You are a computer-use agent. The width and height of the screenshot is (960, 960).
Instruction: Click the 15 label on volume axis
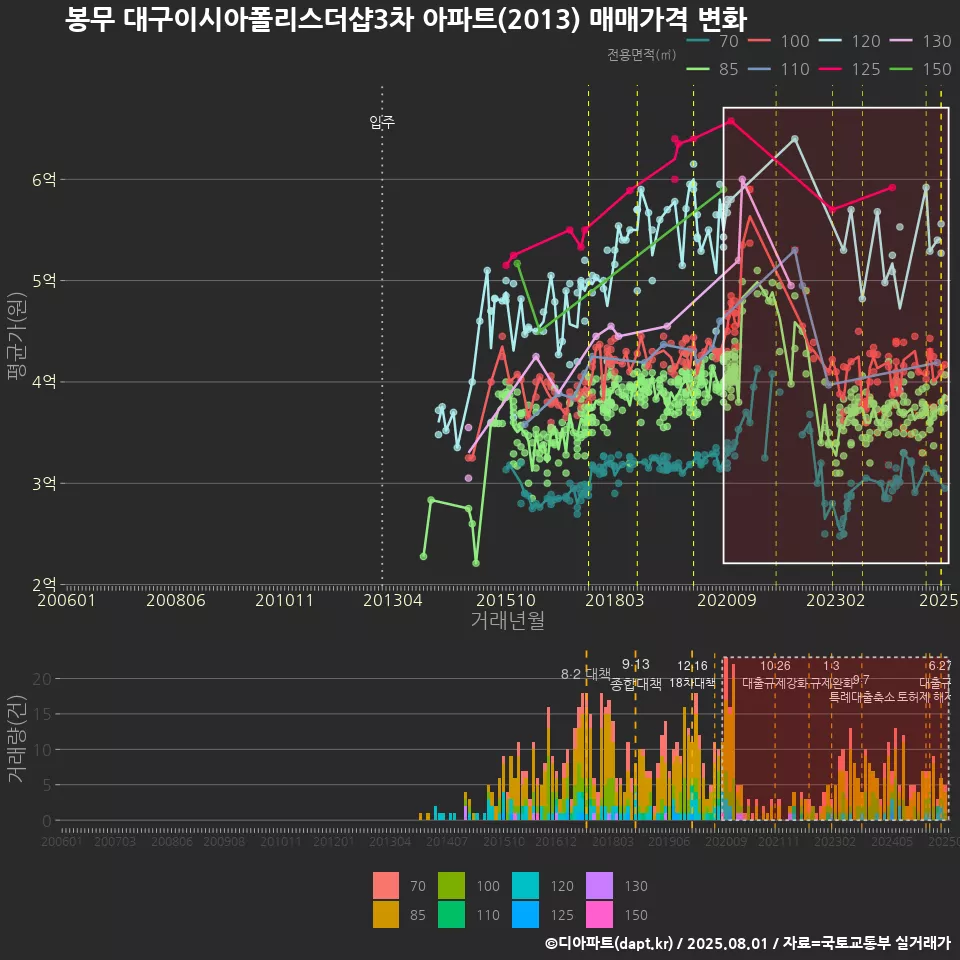[42, 714]
